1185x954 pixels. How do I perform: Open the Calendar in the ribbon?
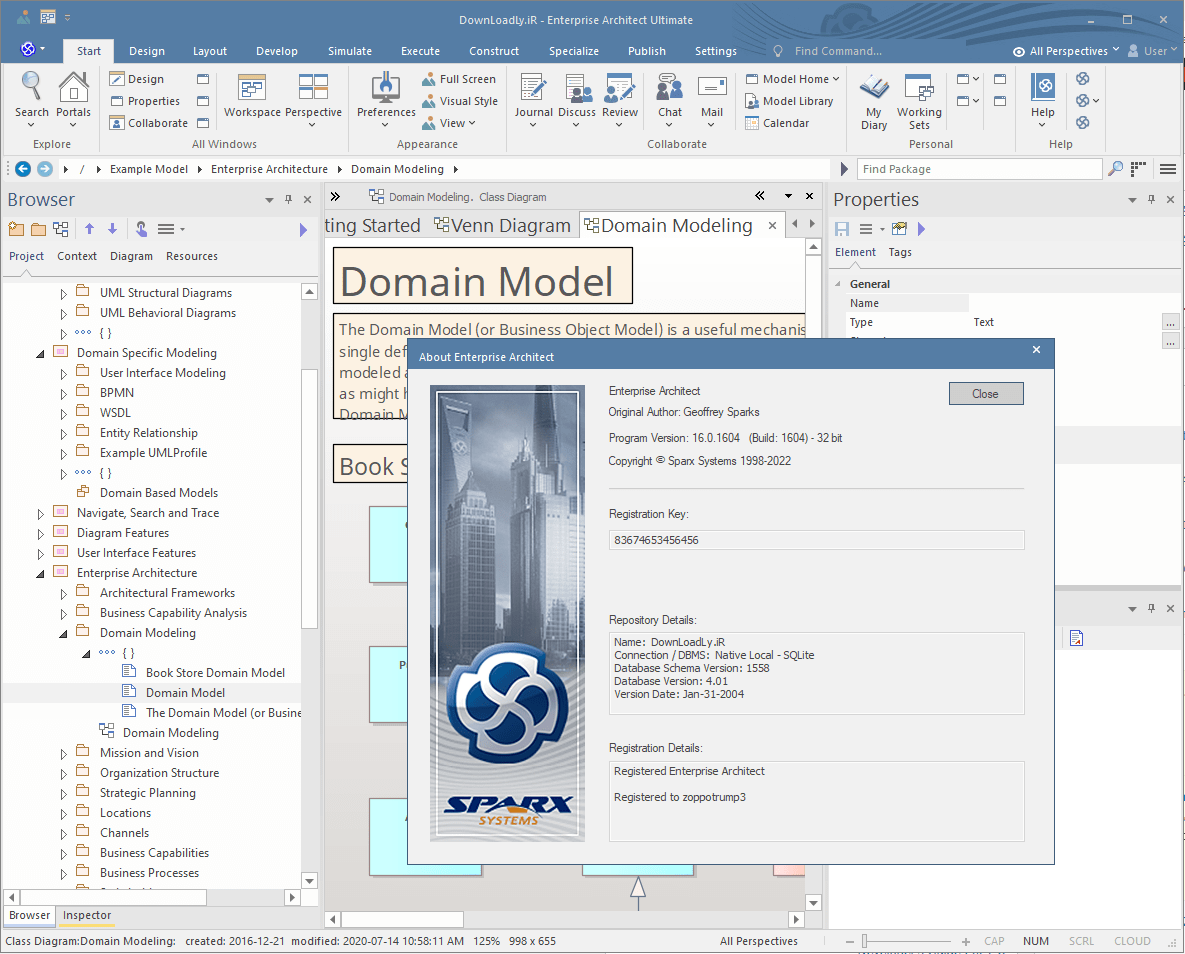click(x=777, y=123)
